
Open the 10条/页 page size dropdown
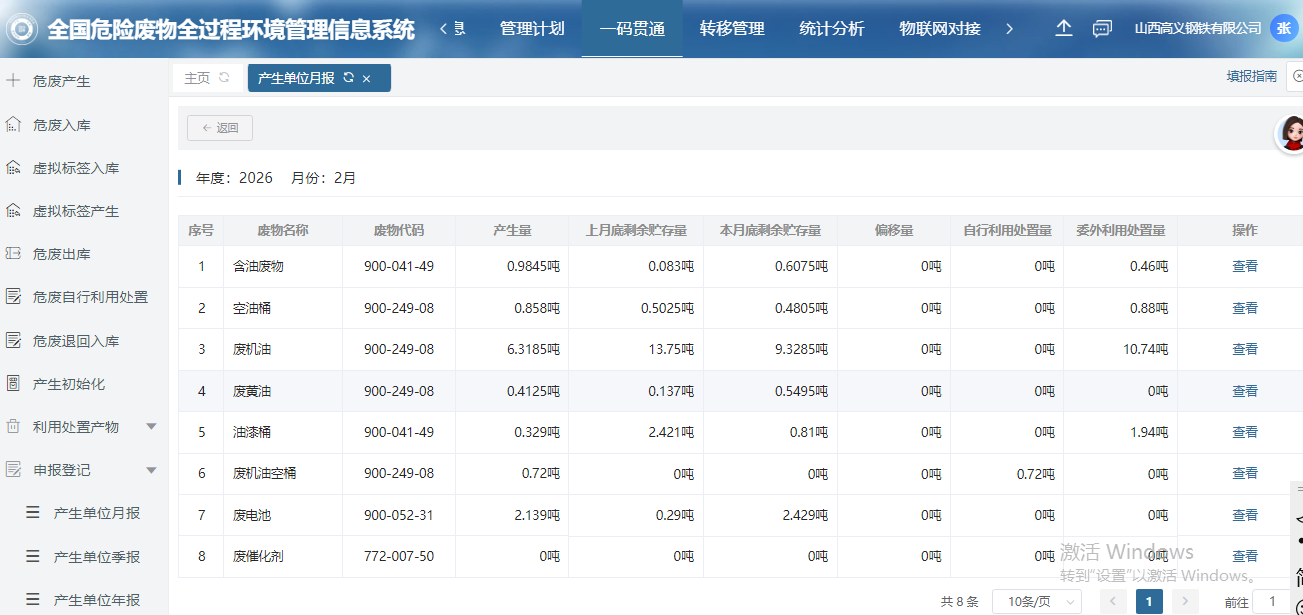coord(1036,601)
